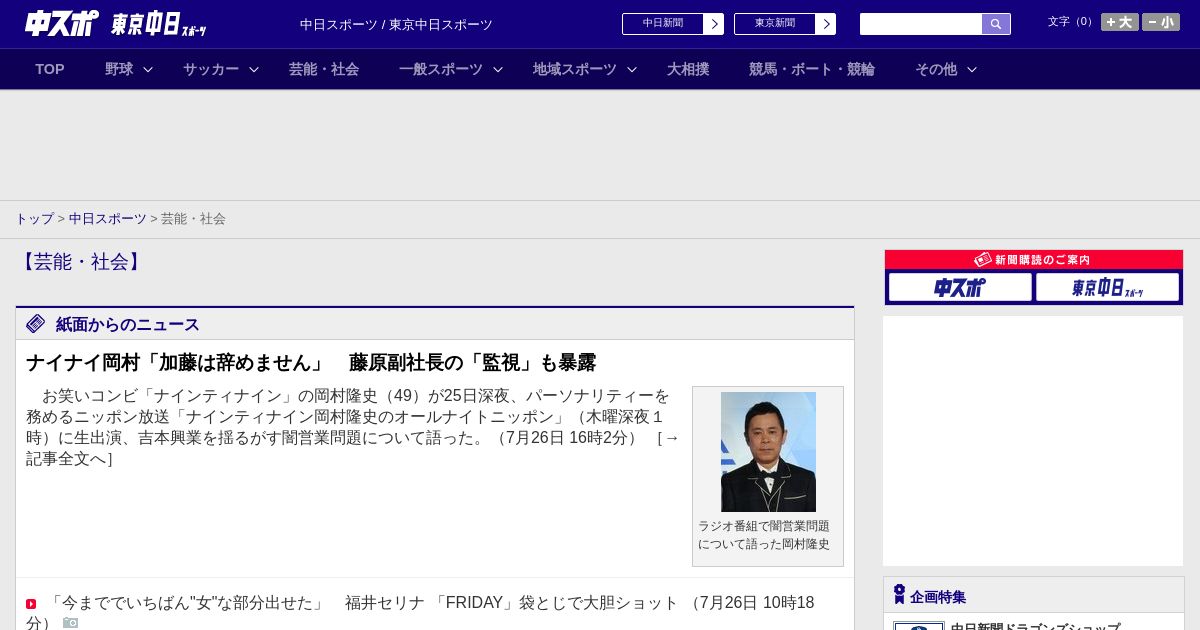Click the トップ breadcrumb link

35,219
